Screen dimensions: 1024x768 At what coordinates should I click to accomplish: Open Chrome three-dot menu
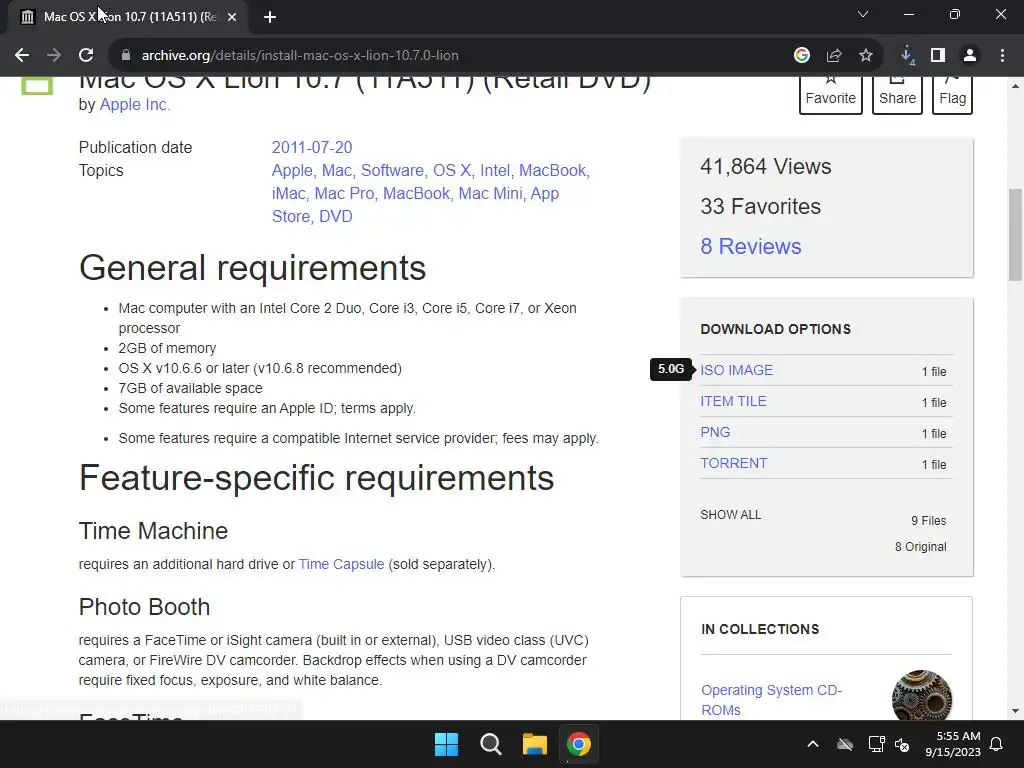tap(1002, 56)
